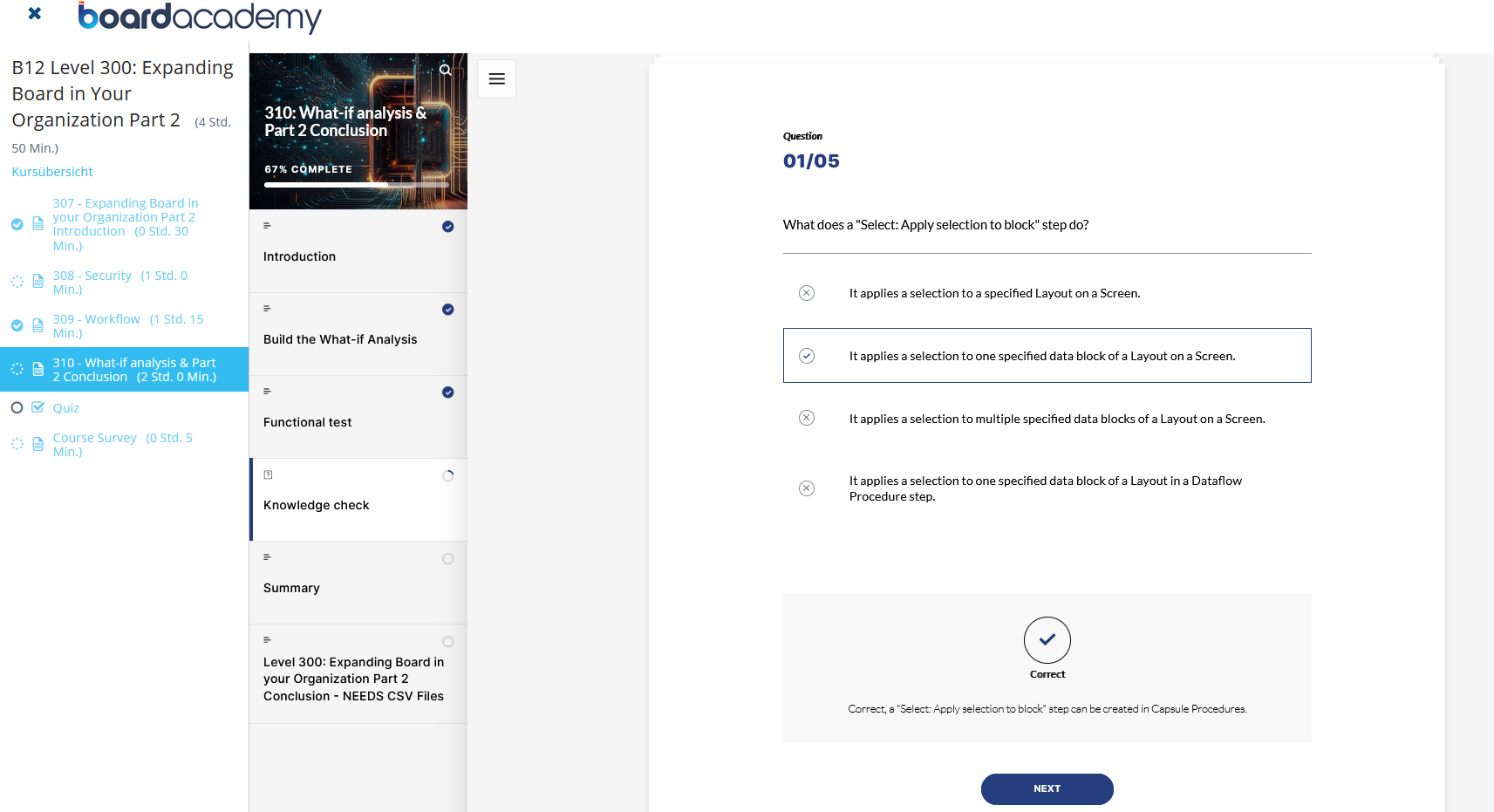Close the course with the X icon
This screenshot has width=1494, height=812.
coord(34,13)
